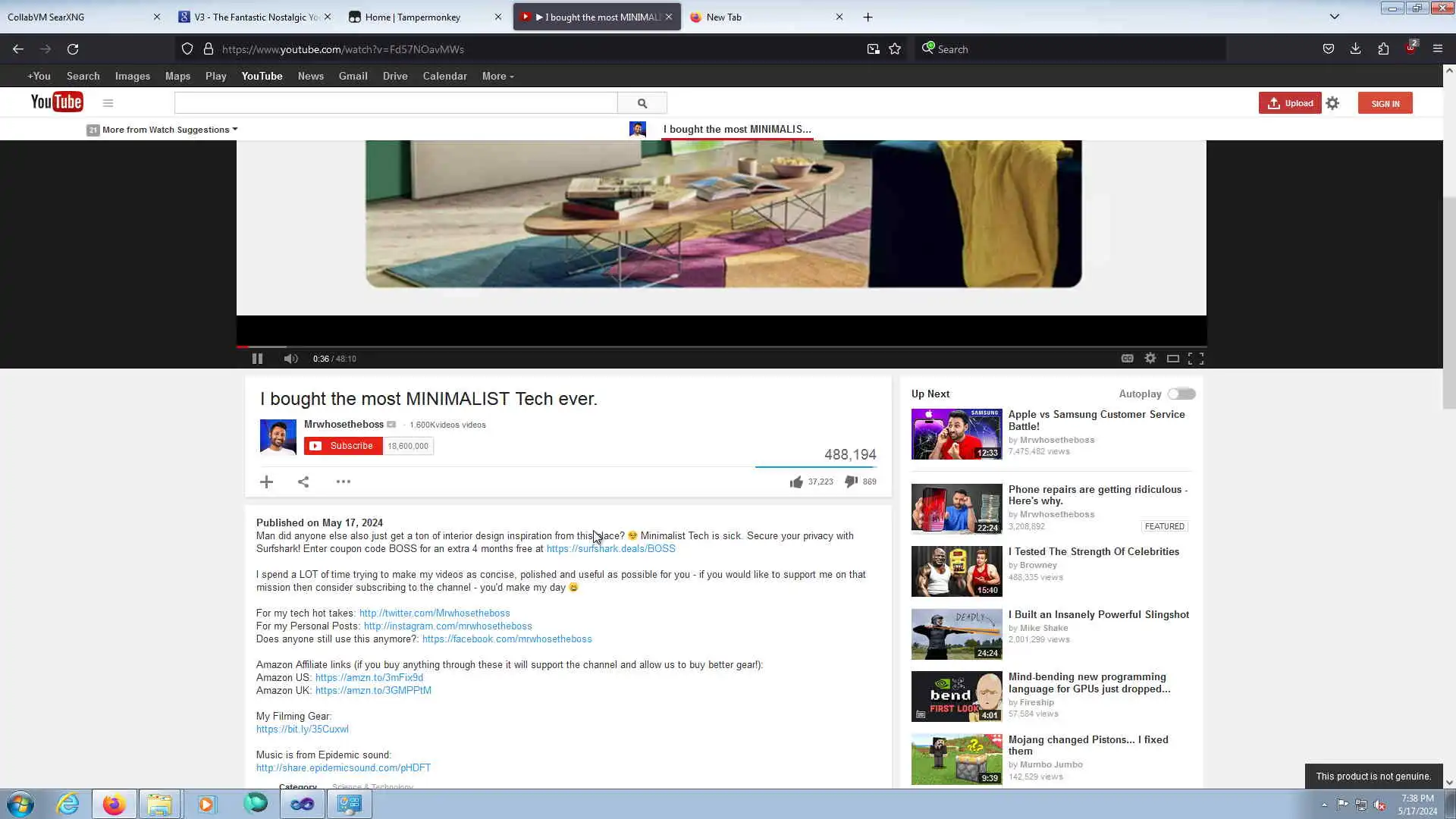Click the thumbs down dislike icon
Viewport: 1456px width, 819px height.
click(851, 482)
